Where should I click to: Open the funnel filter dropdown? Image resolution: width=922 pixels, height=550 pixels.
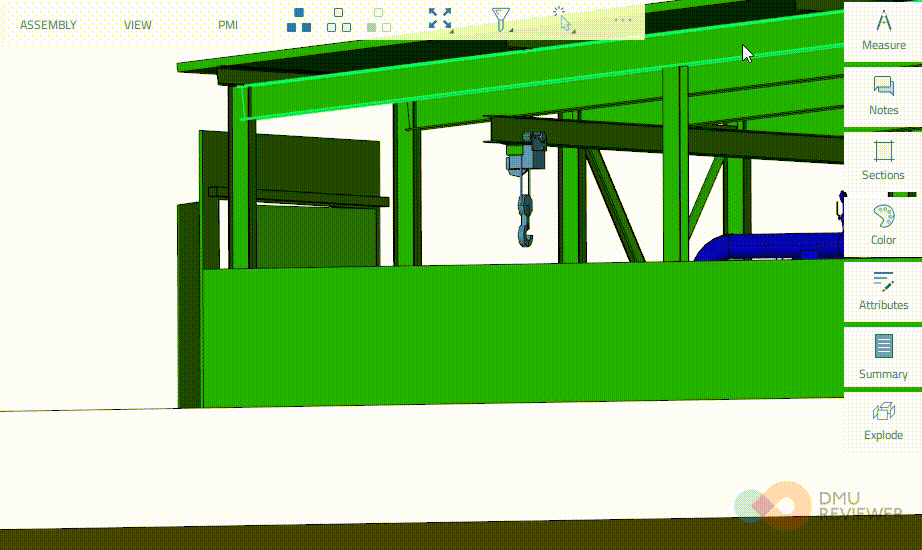[502, 20]
